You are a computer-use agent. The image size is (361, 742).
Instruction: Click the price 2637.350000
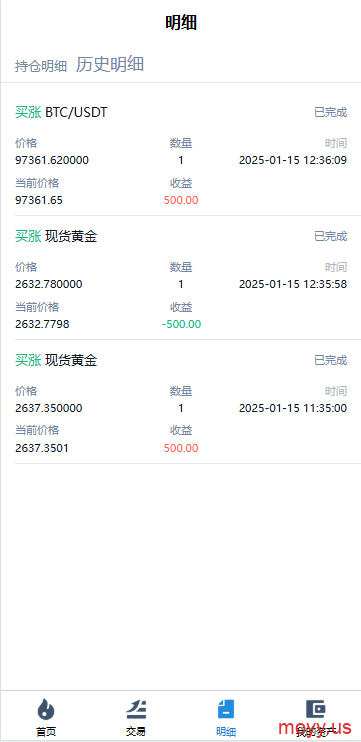(x=49, y=408)
